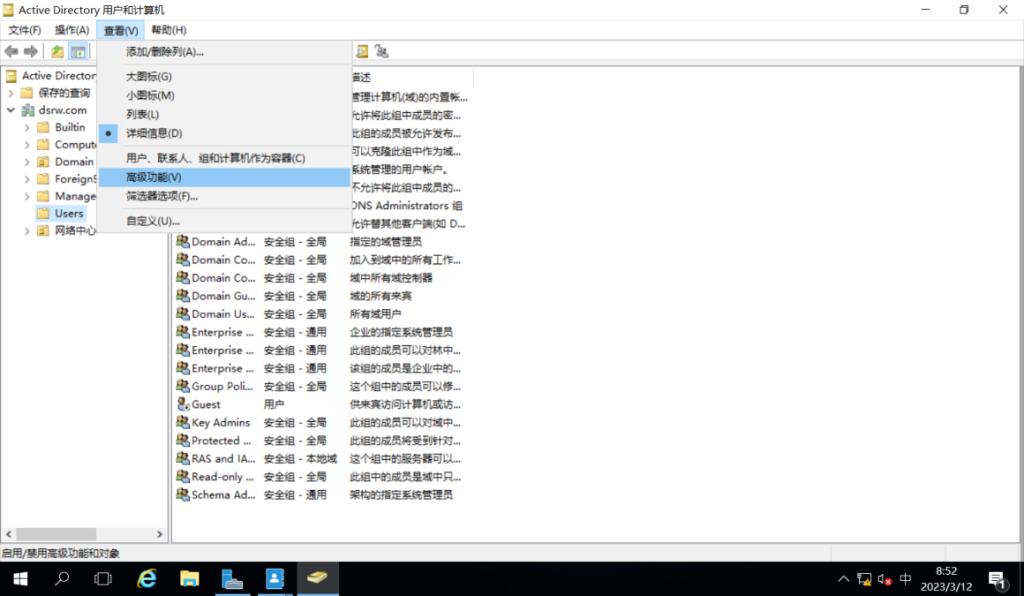
Task: Select the Domain Ad... group icon
Action: 183,242
